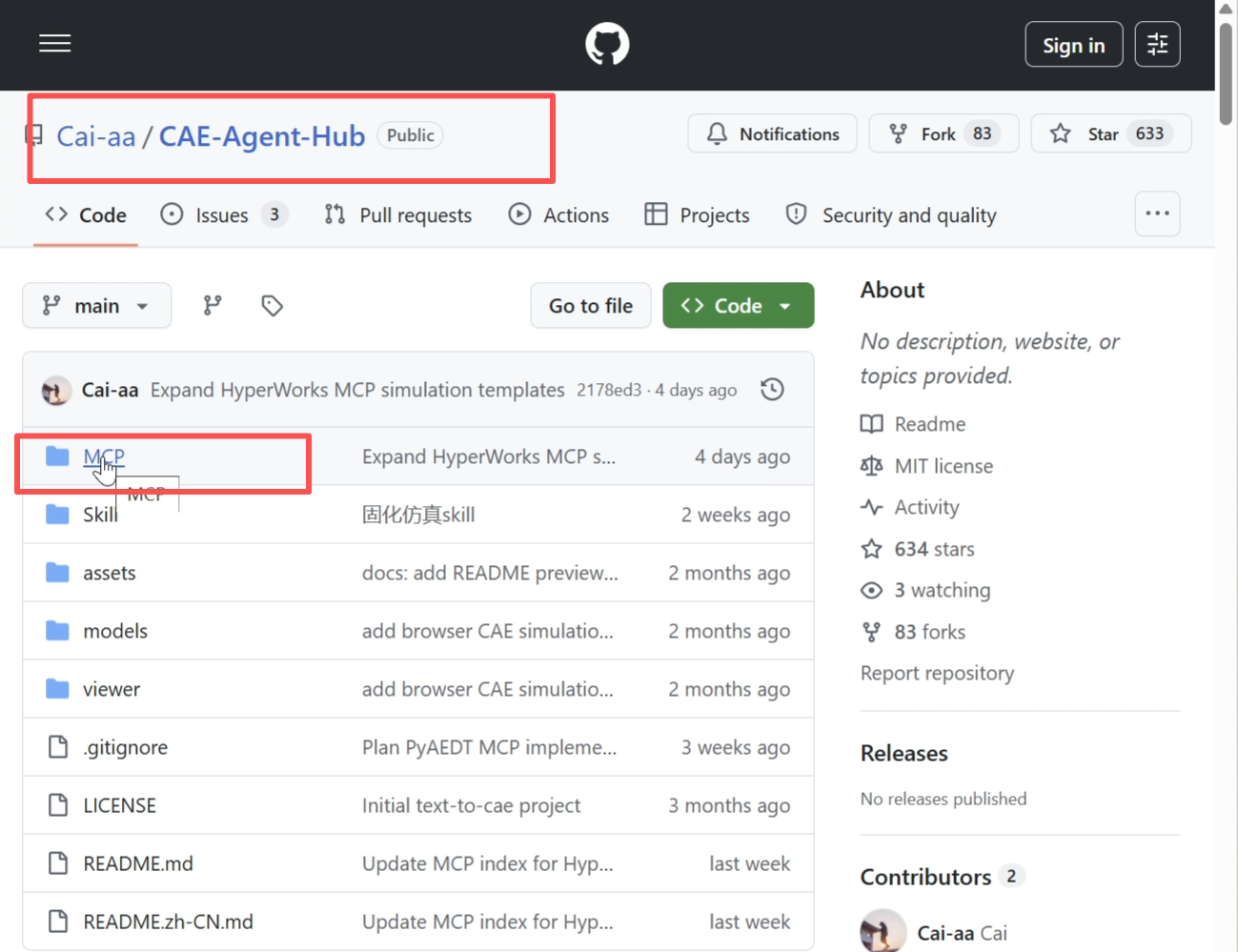Open the Actions tab
The height and width of the screenshot is (952, 1238).
[558, 215]
